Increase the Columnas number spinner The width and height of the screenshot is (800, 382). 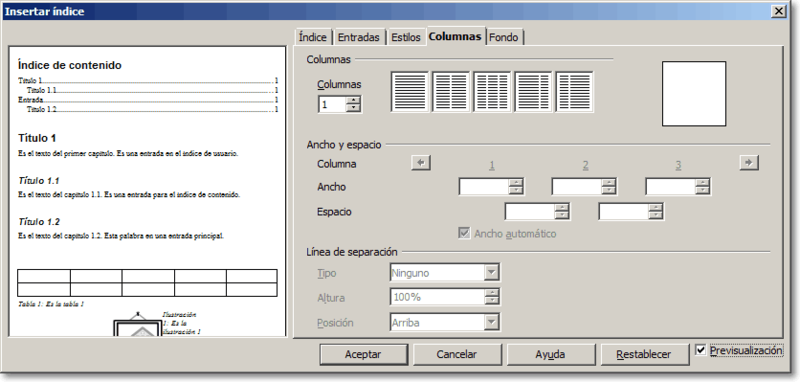pyautogui.click(x=353, y=100)
